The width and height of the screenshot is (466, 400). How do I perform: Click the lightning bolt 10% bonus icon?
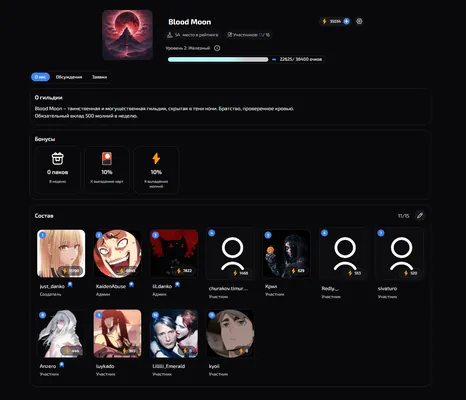pos(156,158)
